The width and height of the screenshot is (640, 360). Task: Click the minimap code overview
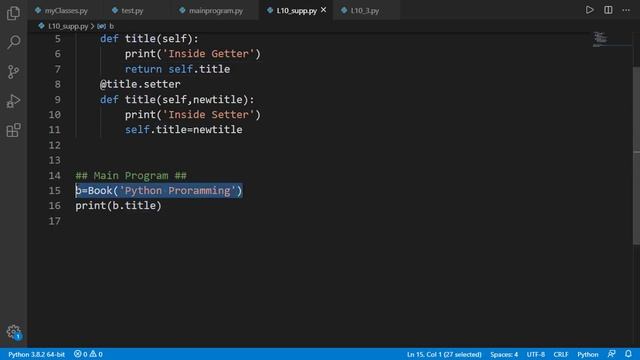coord(600,39)
